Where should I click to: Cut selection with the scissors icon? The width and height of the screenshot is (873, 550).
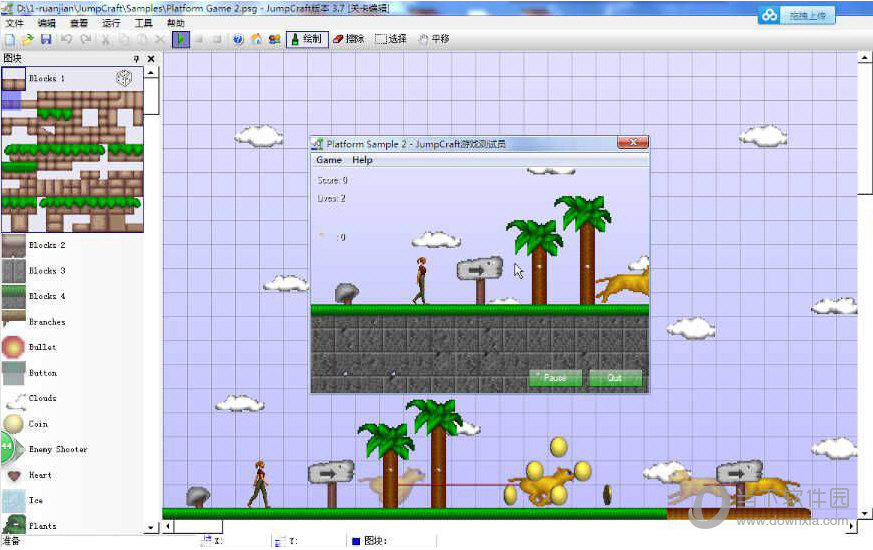point(105,40)
